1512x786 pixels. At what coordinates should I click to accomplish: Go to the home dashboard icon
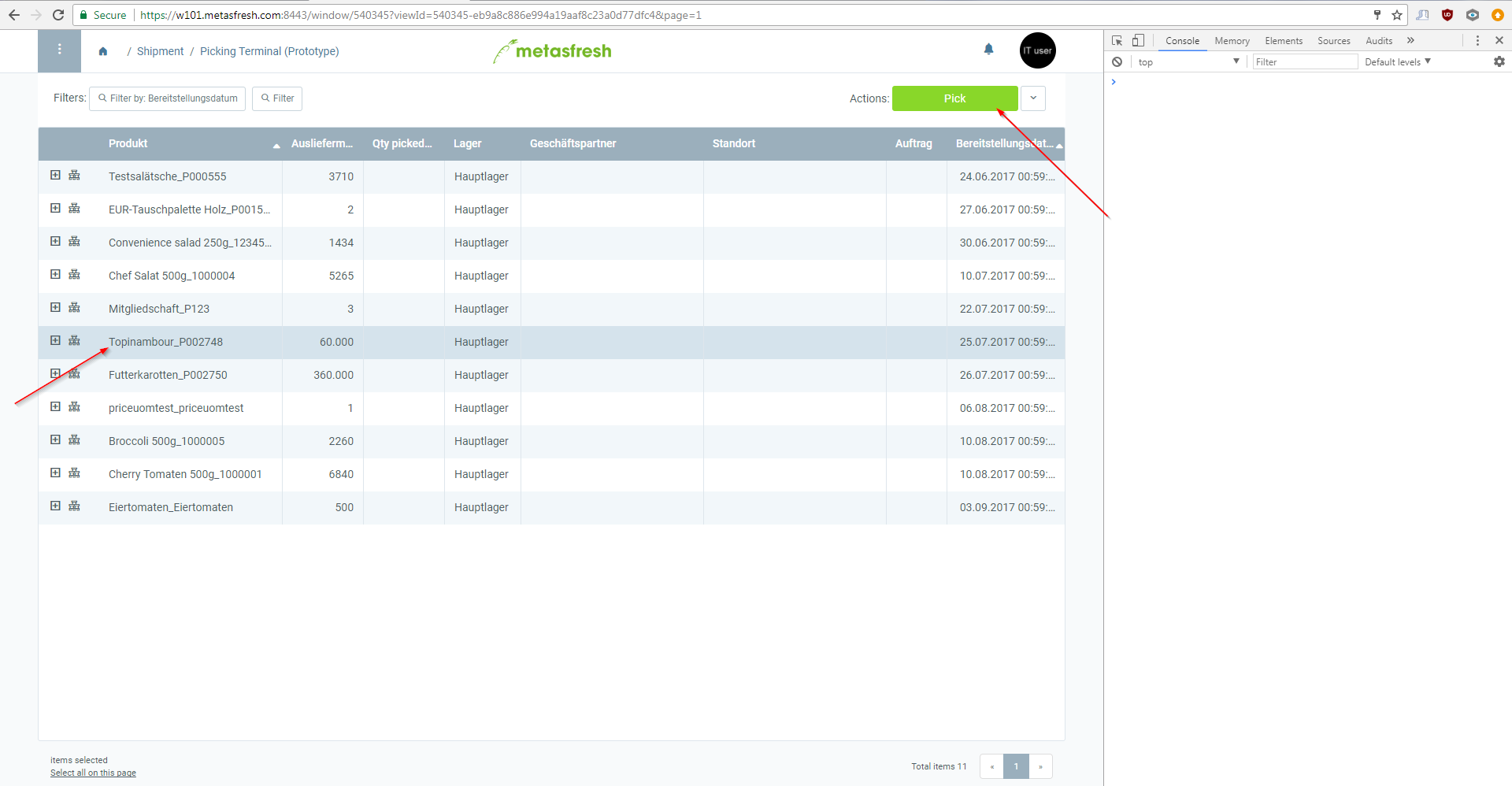click(103, 51)
